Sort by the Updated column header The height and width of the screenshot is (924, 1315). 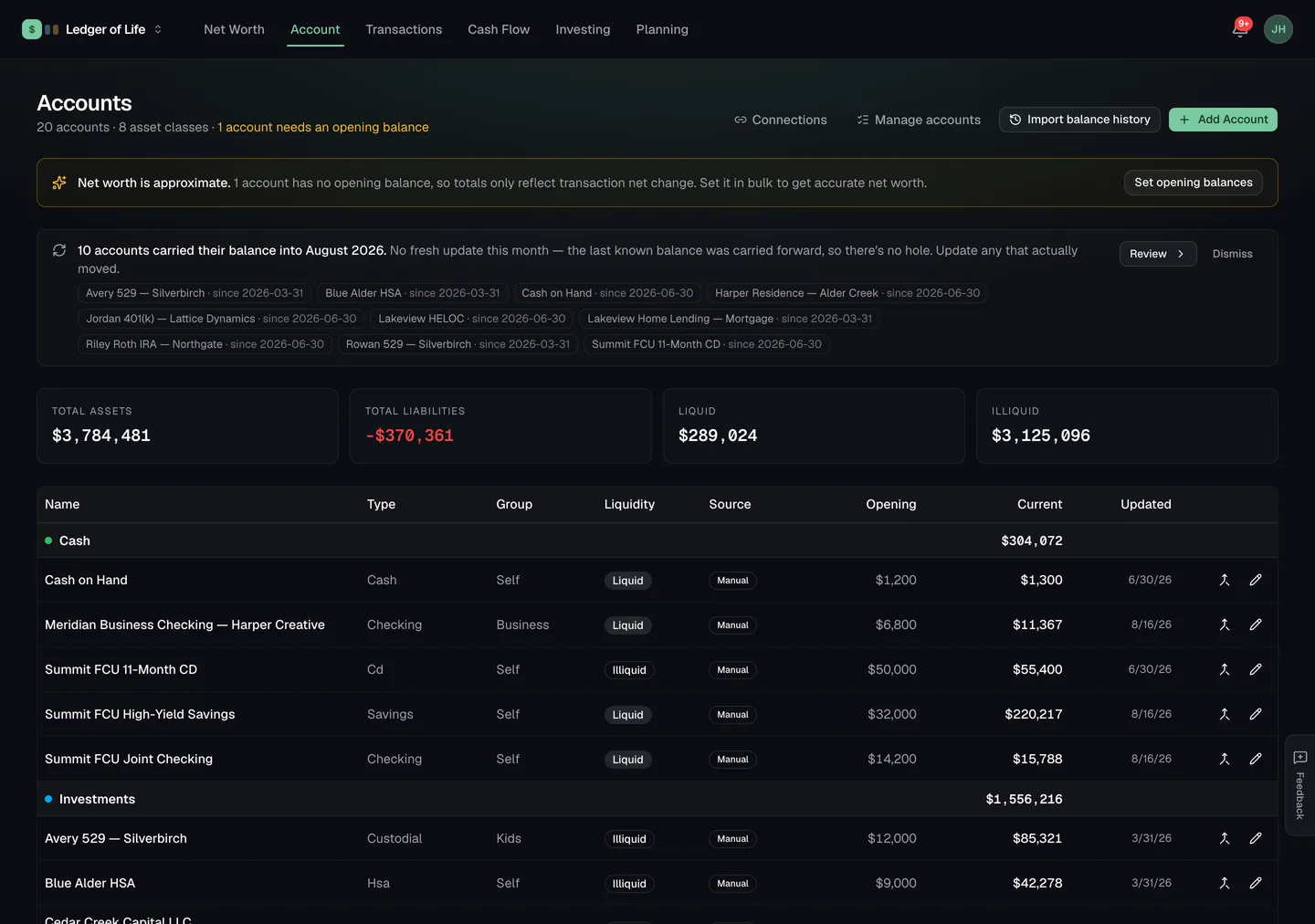point(1145,504)
